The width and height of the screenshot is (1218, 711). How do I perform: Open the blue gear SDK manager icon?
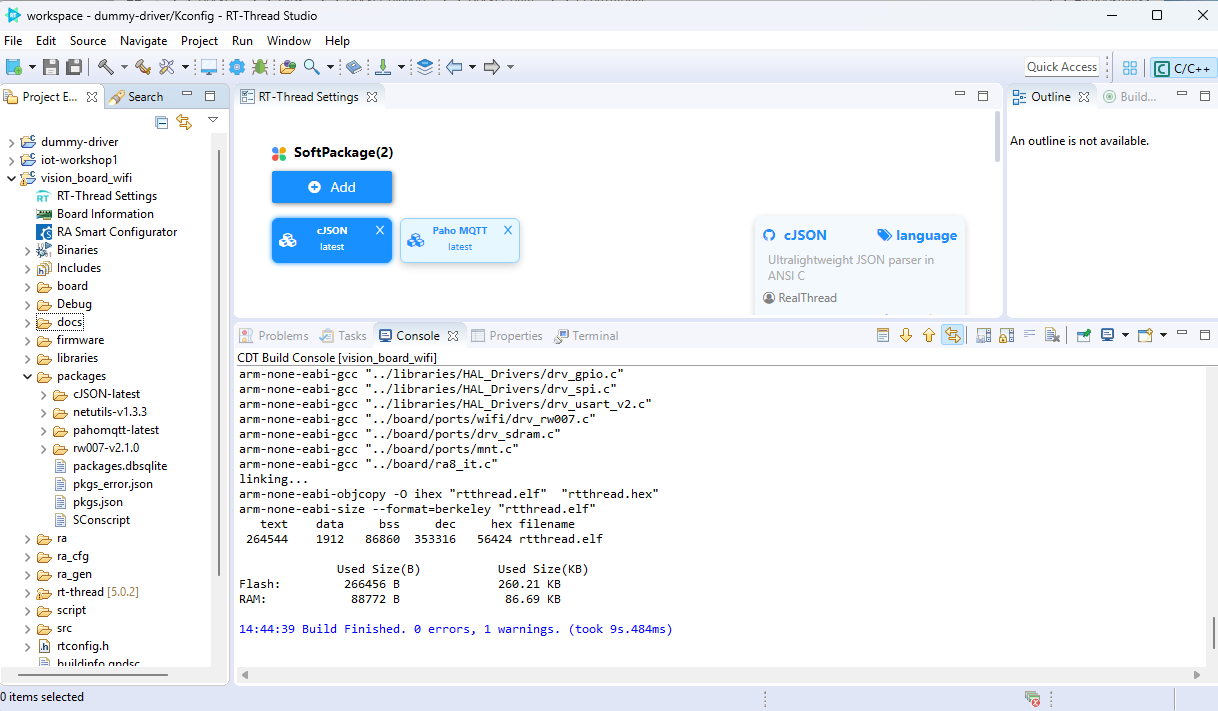[x=237, y=67]
